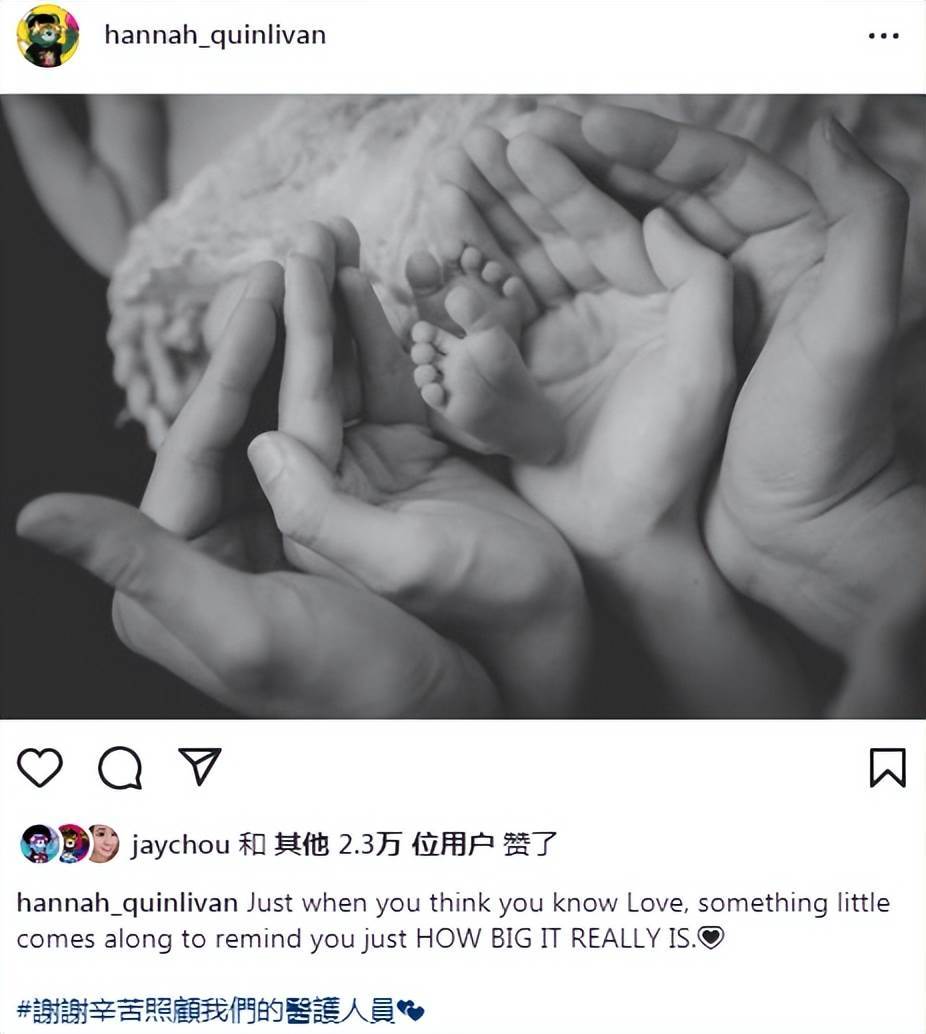
Task: Click the first liker avatar thumbnail
Action: tap(38, 843)
